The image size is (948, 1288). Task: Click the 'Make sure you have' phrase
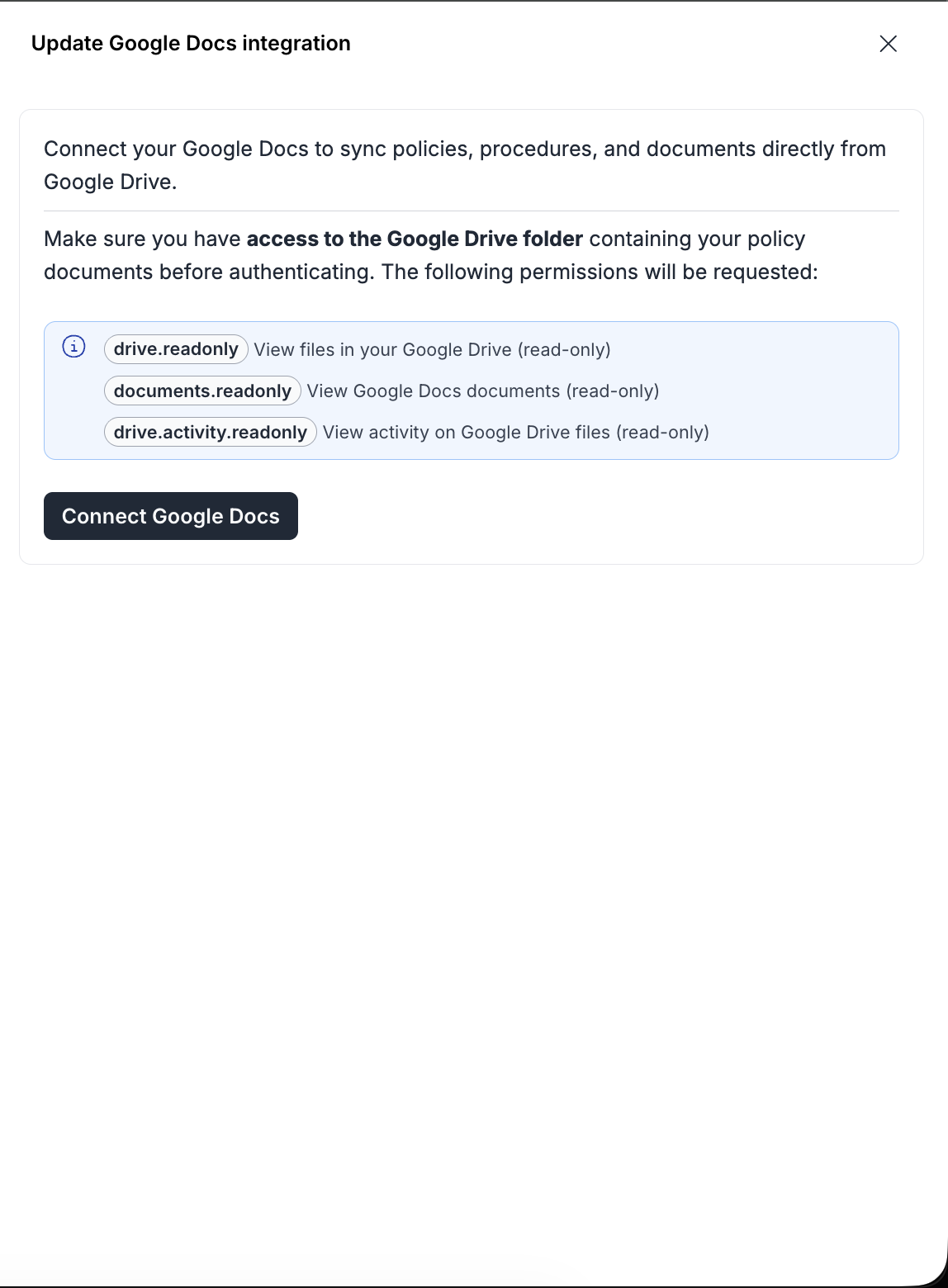[142, 239]
